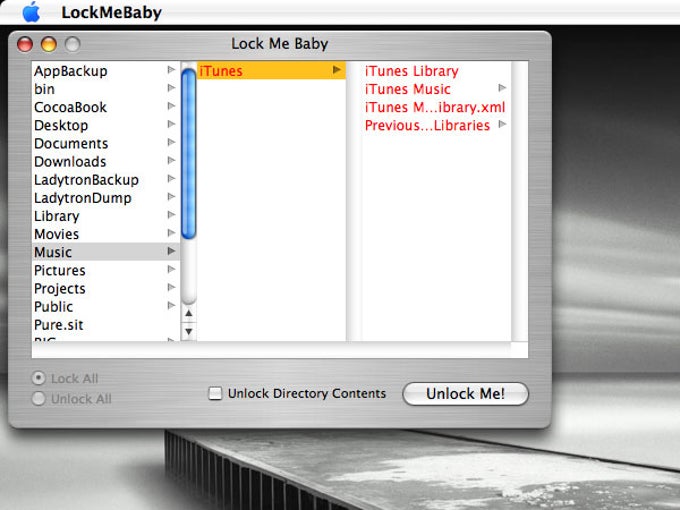Screen dimensions: 680x510
Task: Select the Pure.sit file
Action: pyautogui.click(x=106, y=325)
